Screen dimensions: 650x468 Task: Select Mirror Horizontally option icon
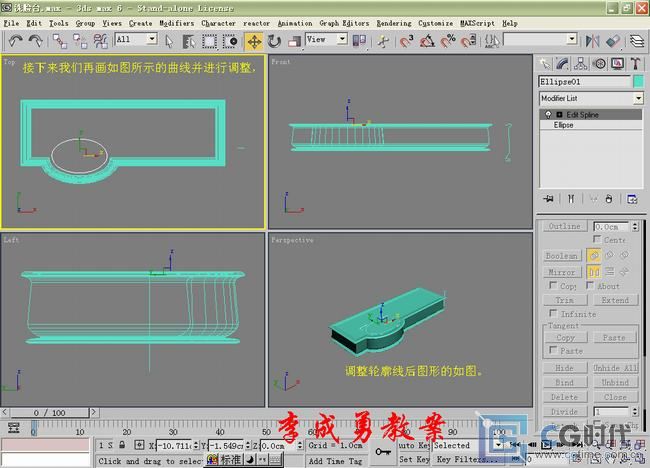594,272
